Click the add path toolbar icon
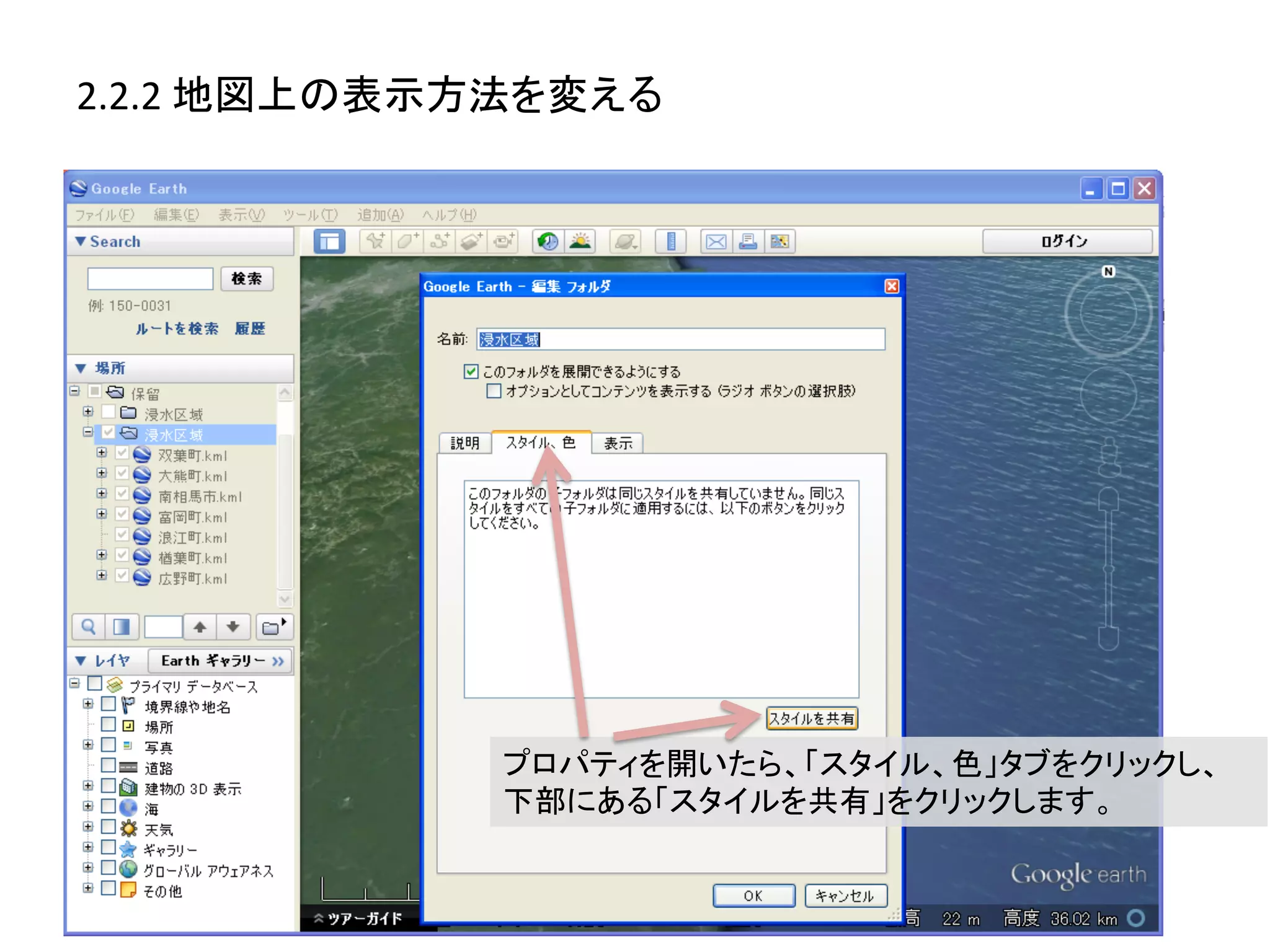1270x952 pixels. click(x=440, y=241)
